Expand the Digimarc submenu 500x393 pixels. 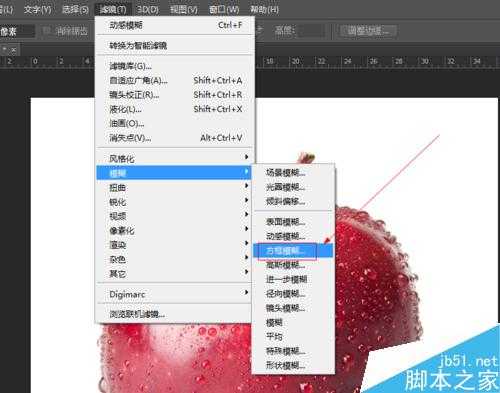coord(175,294)
